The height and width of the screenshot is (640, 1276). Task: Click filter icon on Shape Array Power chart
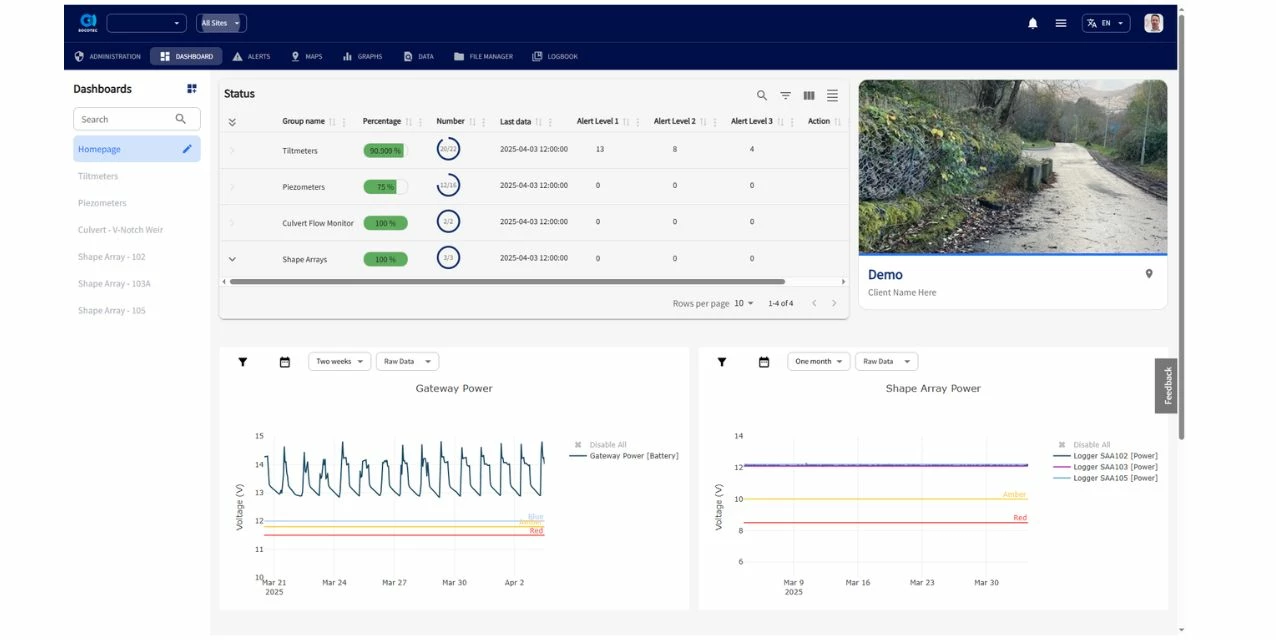tap(722, 362)
